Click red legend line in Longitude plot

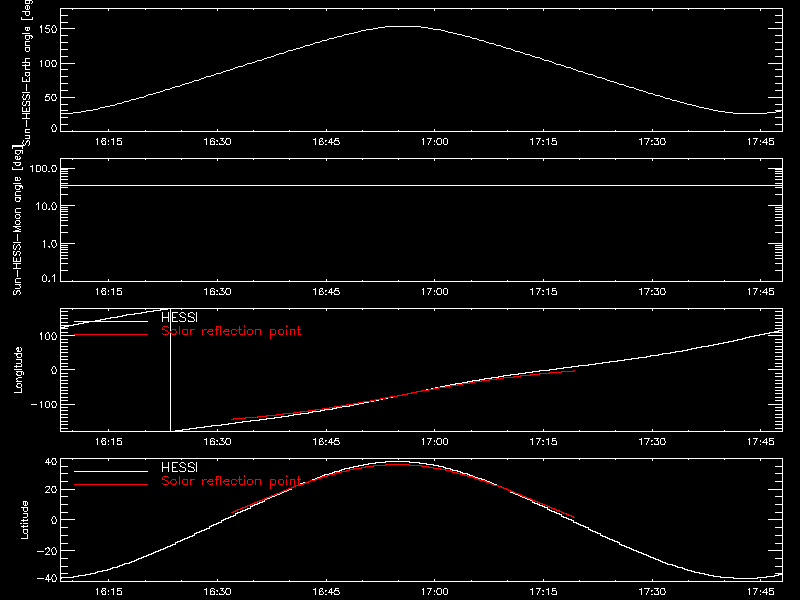[x=111, y=335]
